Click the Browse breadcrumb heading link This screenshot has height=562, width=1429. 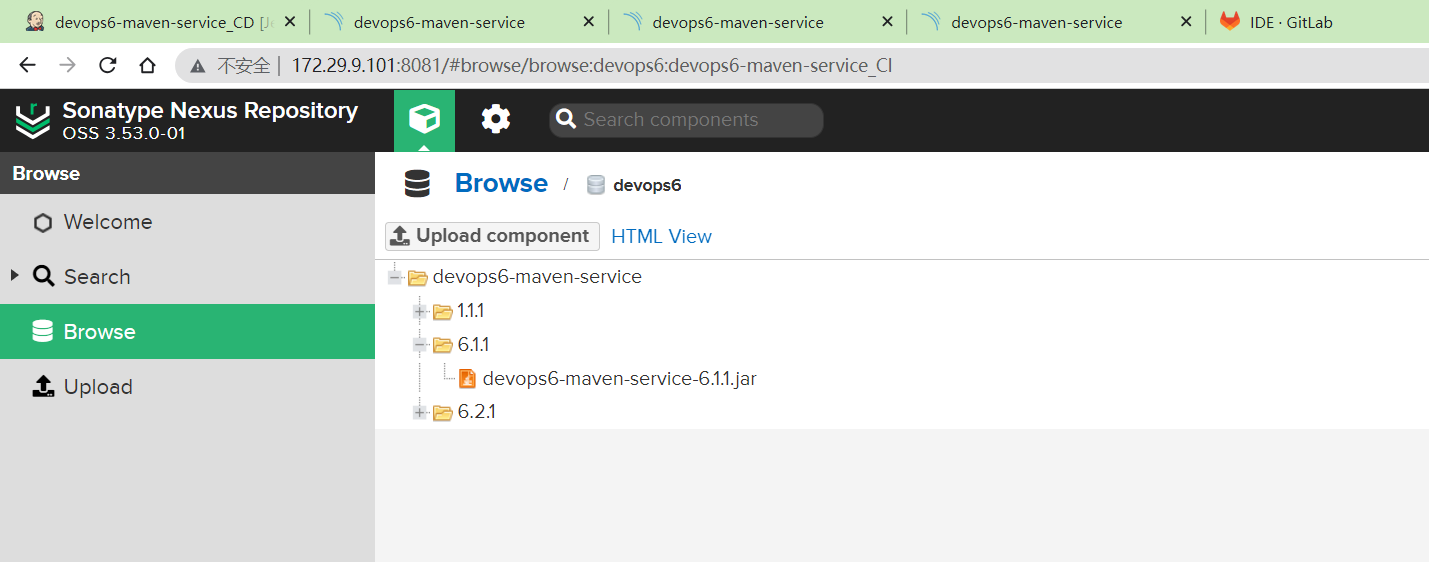(x=501, y=184)
